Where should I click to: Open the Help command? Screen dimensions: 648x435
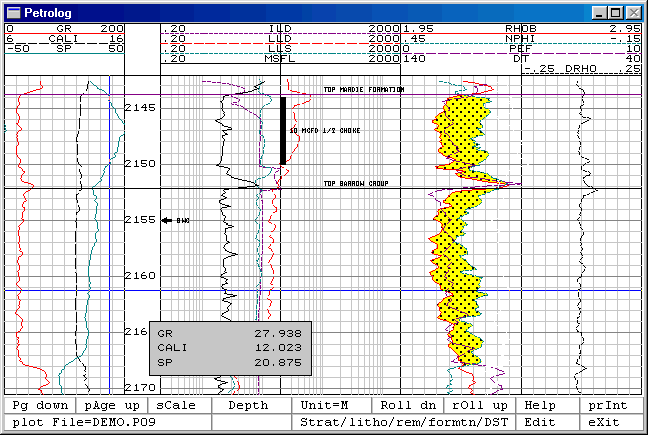click(540, 405)
